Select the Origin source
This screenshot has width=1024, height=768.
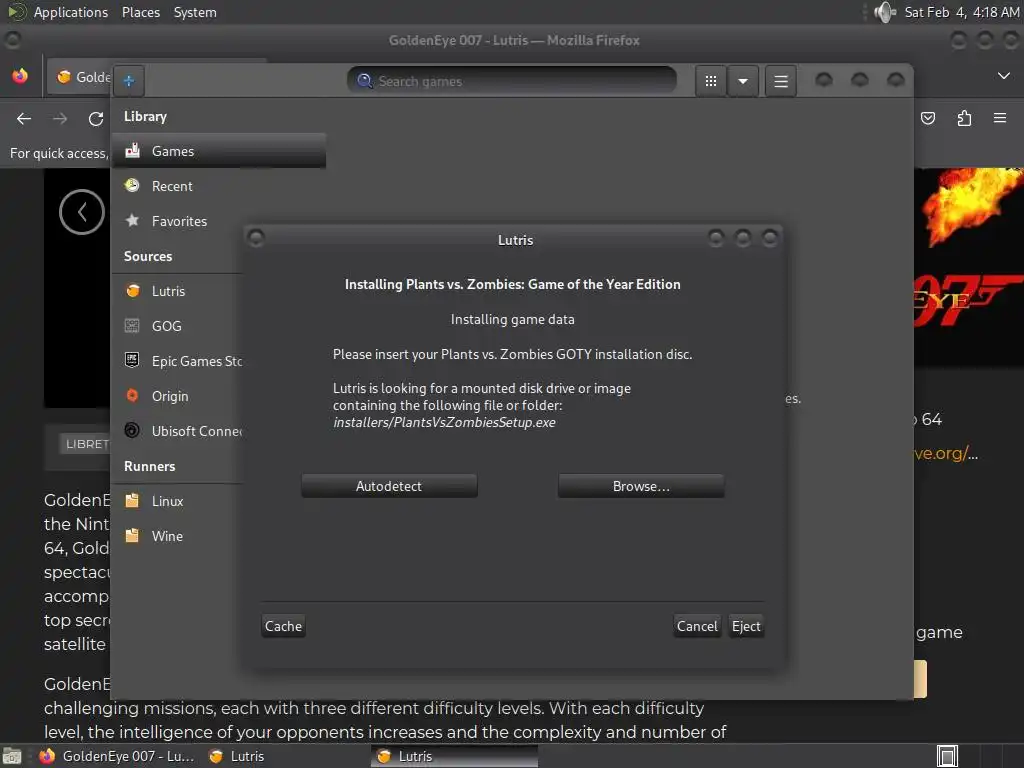pos(178,396)
